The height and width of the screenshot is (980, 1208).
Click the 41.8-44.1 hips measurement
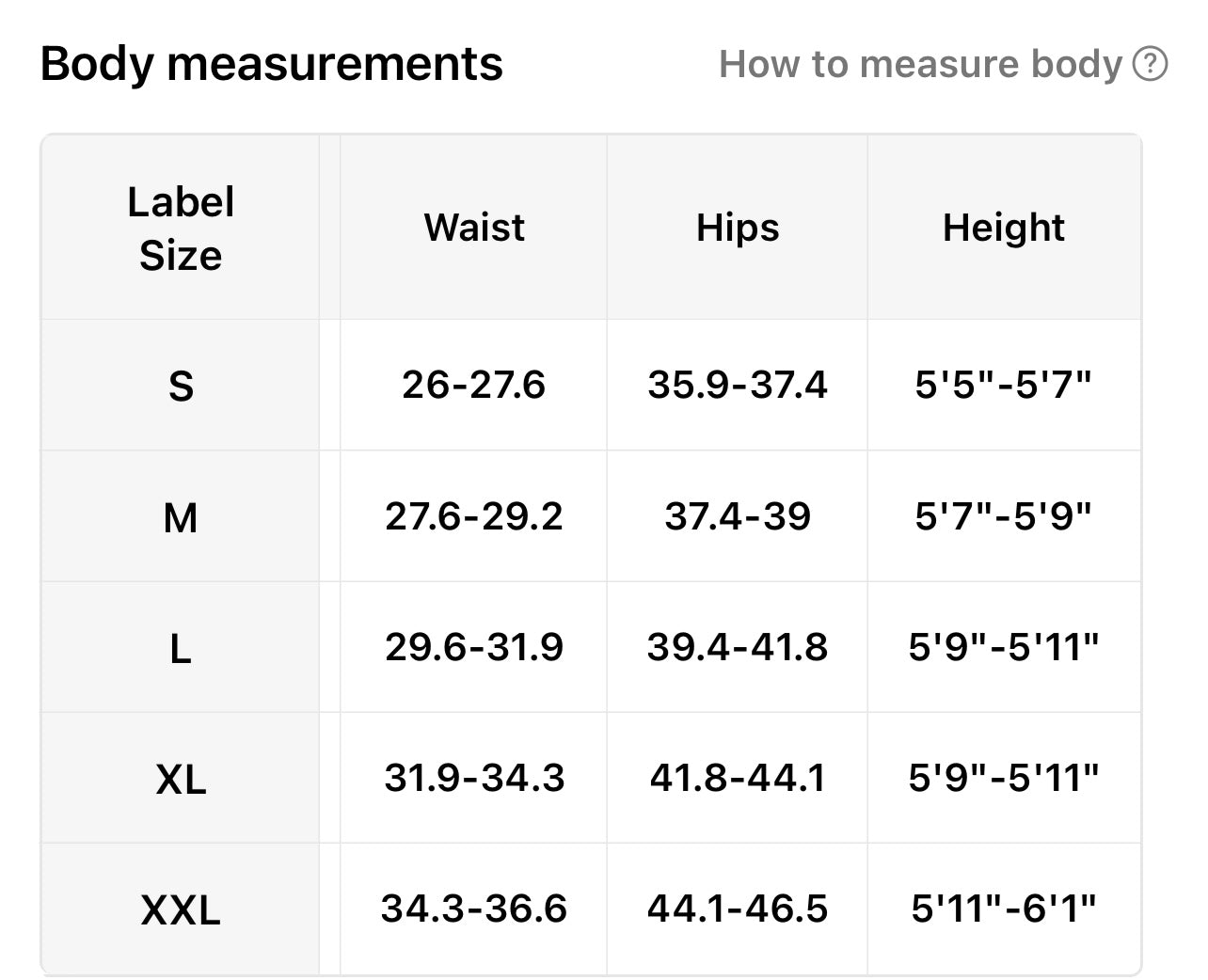(x=738, y=778)
